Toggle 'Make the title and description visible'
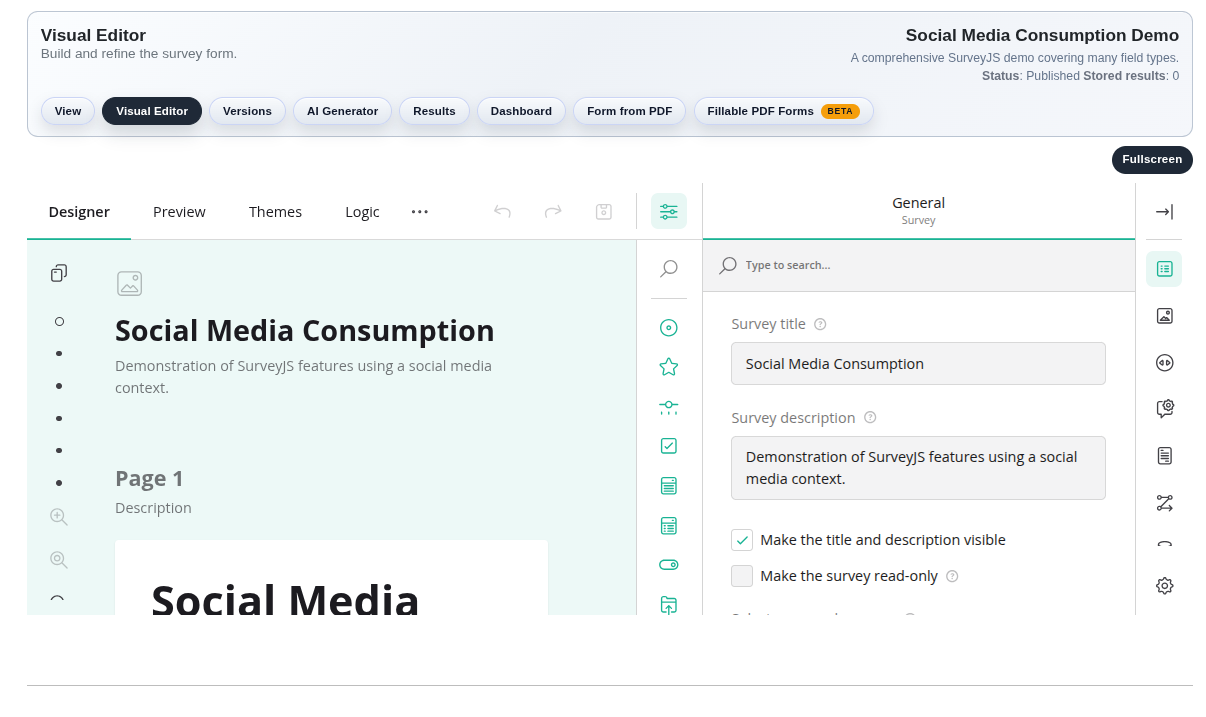1206x717 pixels. 742,539
